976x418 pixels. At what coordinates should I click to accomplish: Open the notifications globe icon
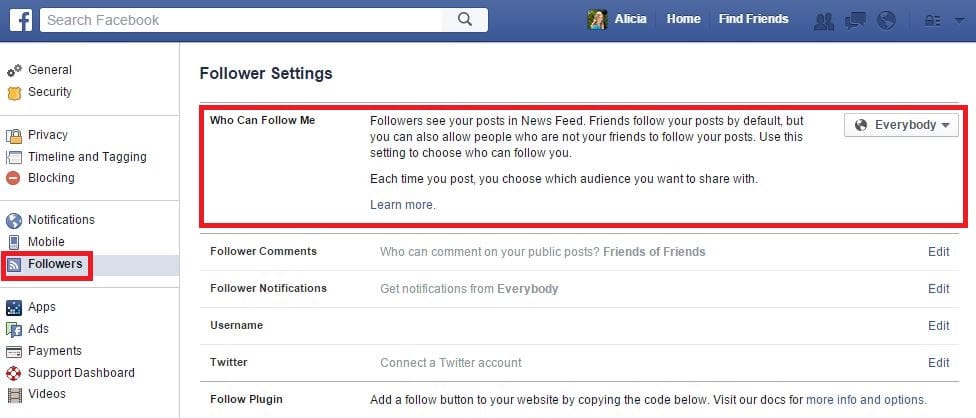[886, 21]
